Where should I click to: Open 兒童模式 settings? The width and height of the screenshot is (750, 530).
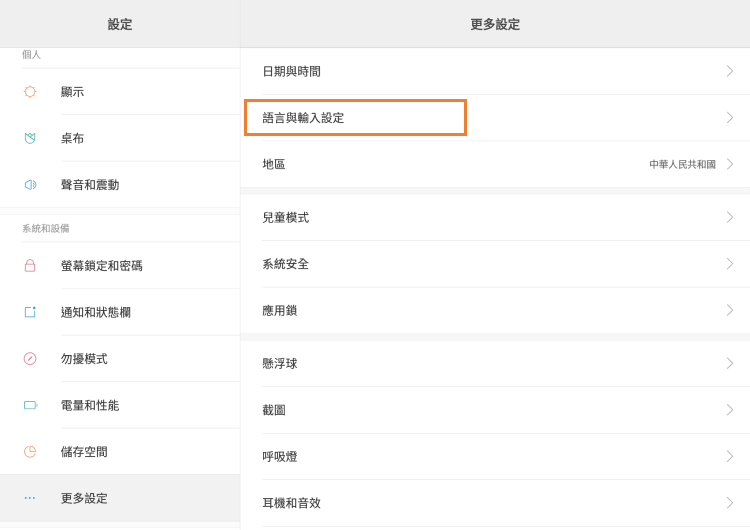495,217
